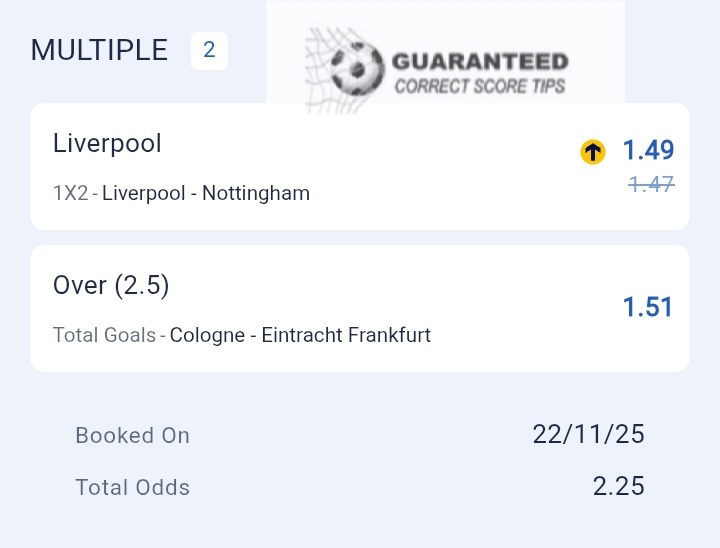Click the 1.51 odds value
The image size is (720, 548).
click(x=648, y=307)
